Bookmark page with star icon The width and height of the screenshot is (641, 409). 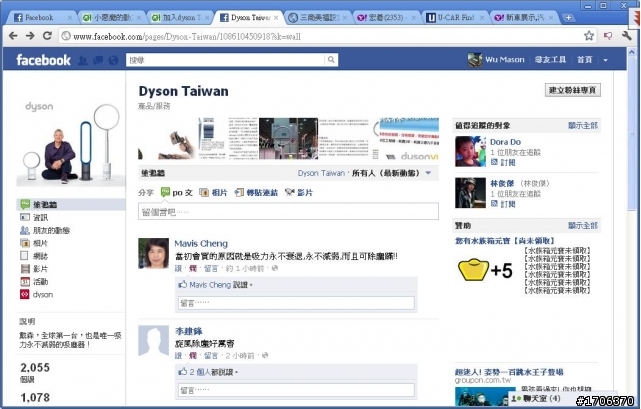pyautogui.click(x=589, y=36)
